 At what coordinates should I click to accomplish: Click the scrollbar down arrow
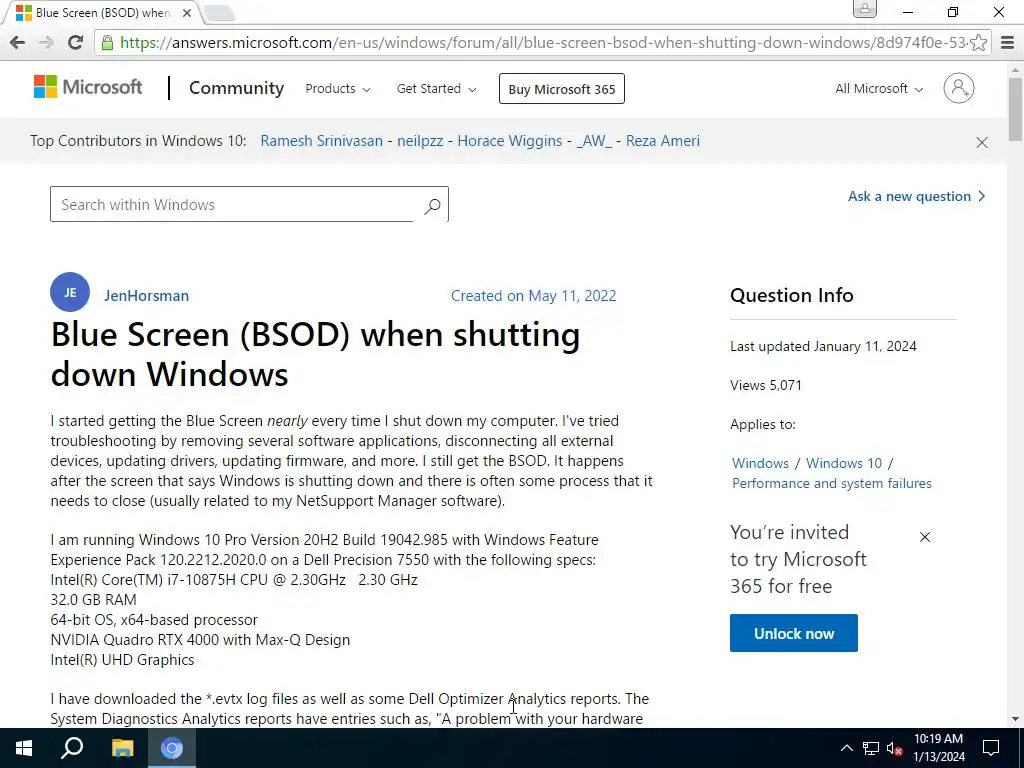point(1015,719)
